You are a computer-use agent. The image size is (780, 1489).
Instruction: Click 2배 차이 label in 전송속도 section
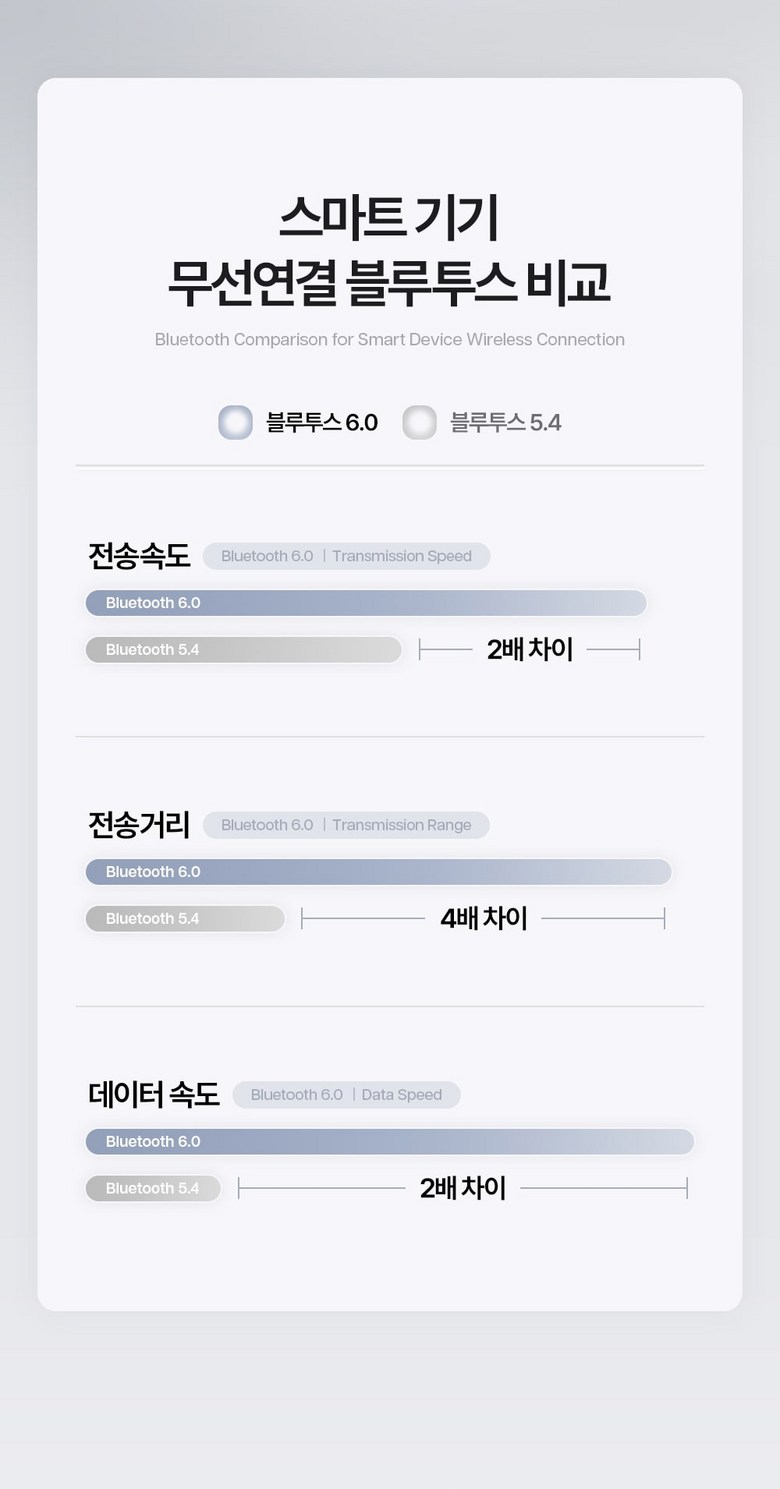(530, 650)
